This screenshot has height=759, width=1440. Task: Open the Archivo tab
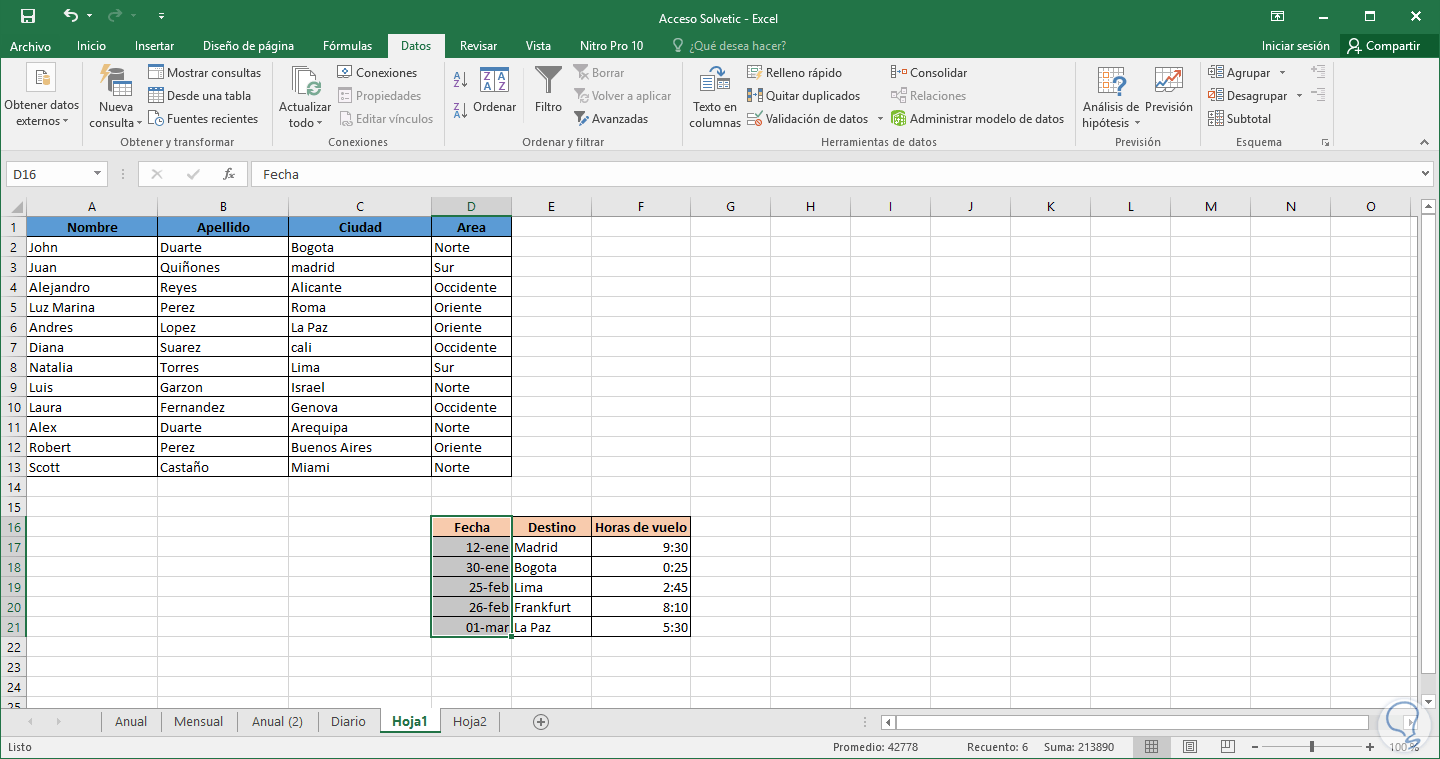point(30,46)
